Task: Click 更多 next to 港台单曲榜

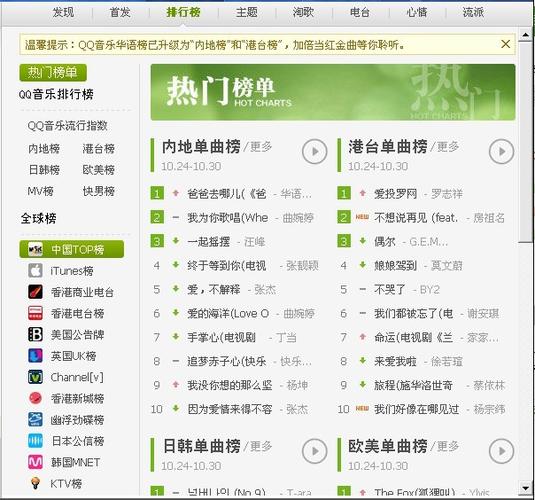Action: pyautogui.click(x=448, y=147)
